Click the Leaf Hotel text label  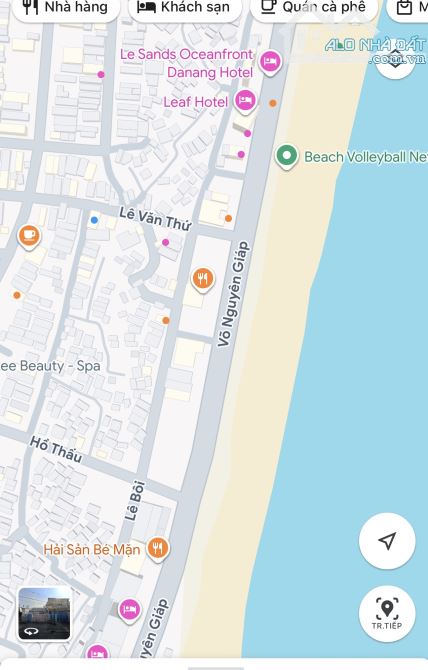[196, 102]
